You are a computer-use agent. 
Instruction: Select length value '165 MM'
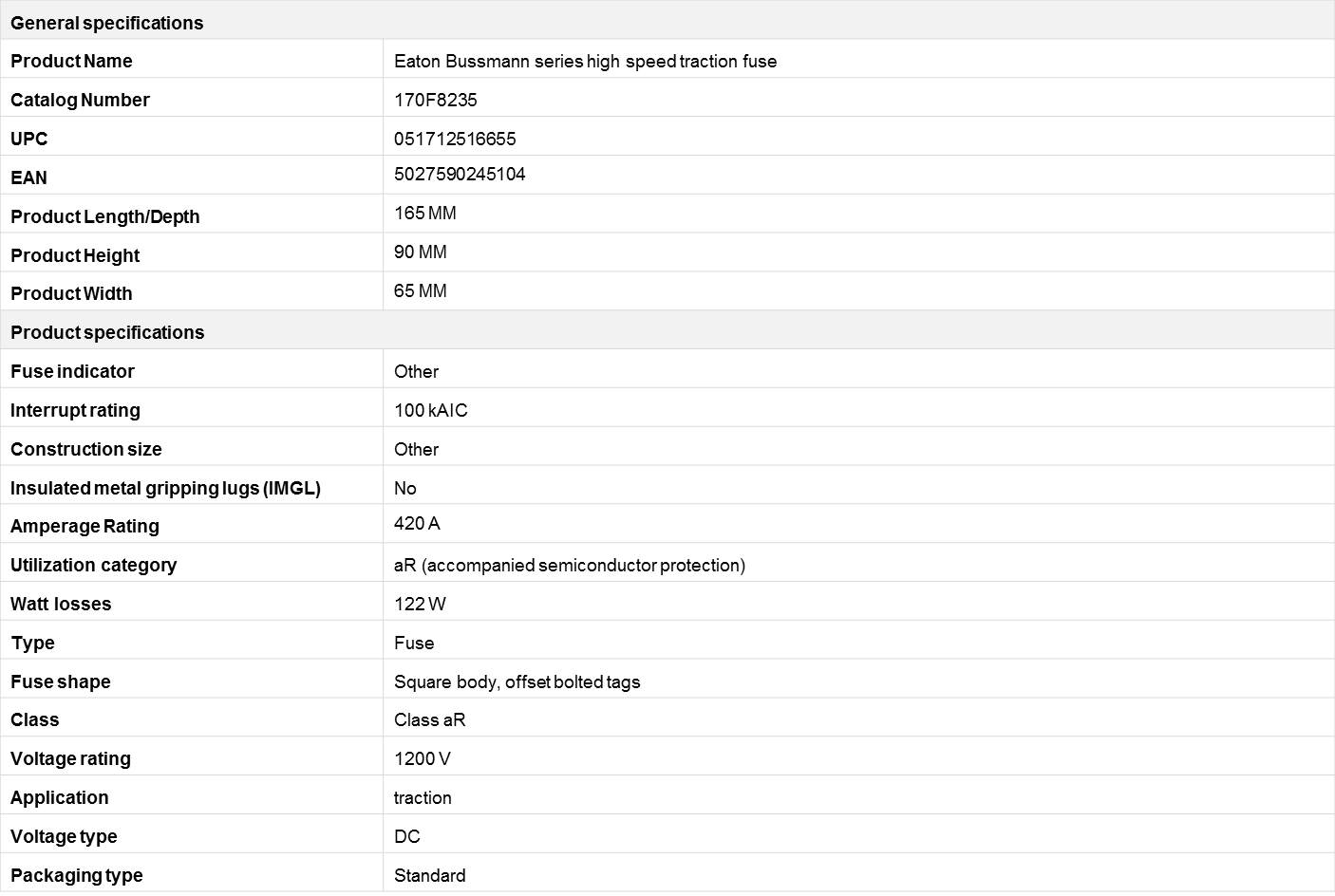coord(424,213)
